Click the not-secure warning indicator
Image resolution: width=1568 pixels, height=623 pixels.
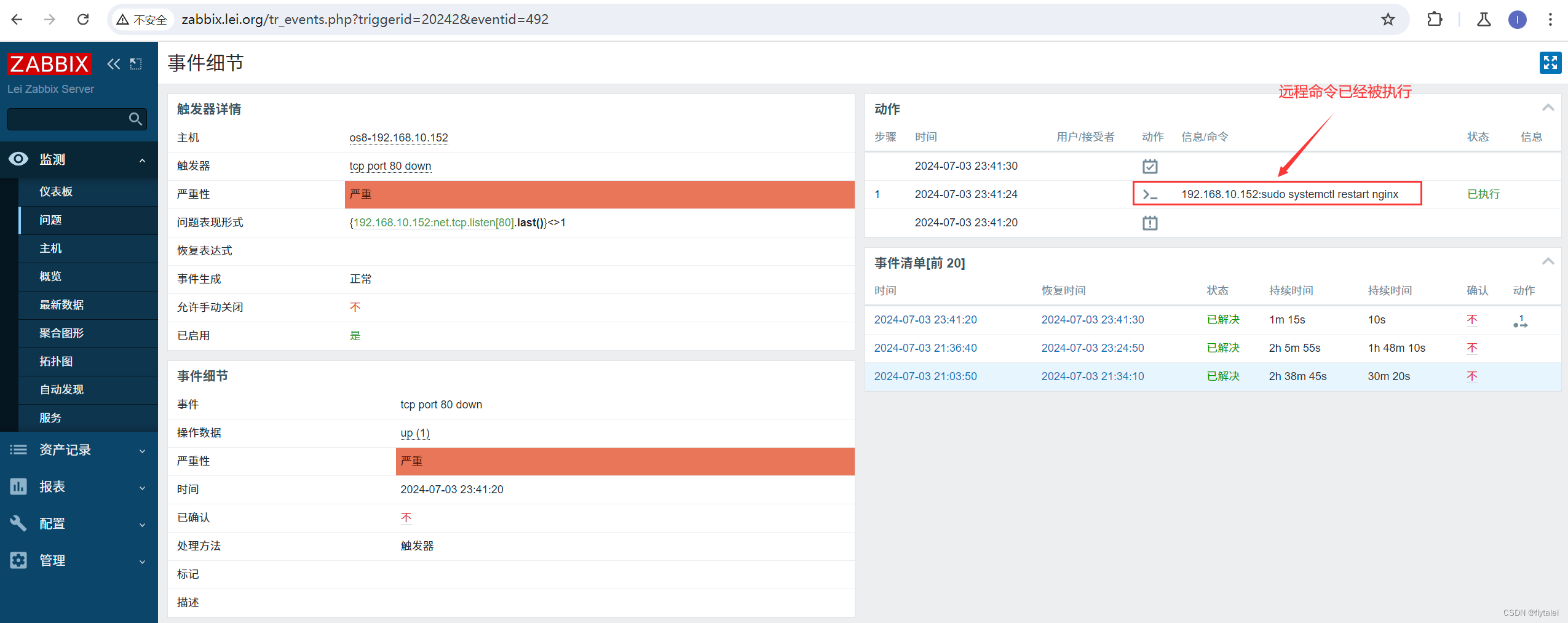142,20
